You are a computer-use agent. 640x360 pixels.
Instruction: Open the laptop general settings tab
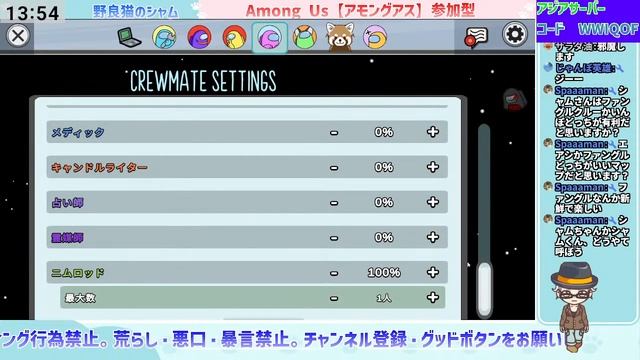pyautogui.click(x=129, y=37)
